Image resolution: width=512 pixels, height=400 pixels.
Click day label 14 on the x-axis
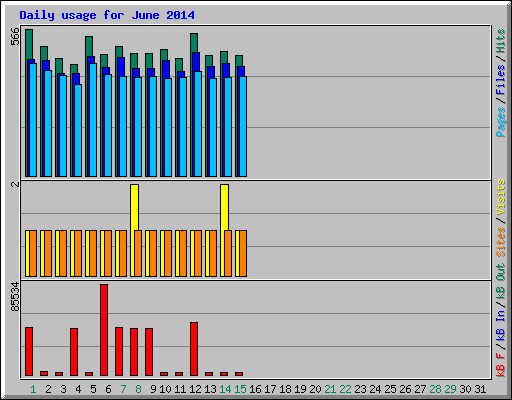(225, 389)
